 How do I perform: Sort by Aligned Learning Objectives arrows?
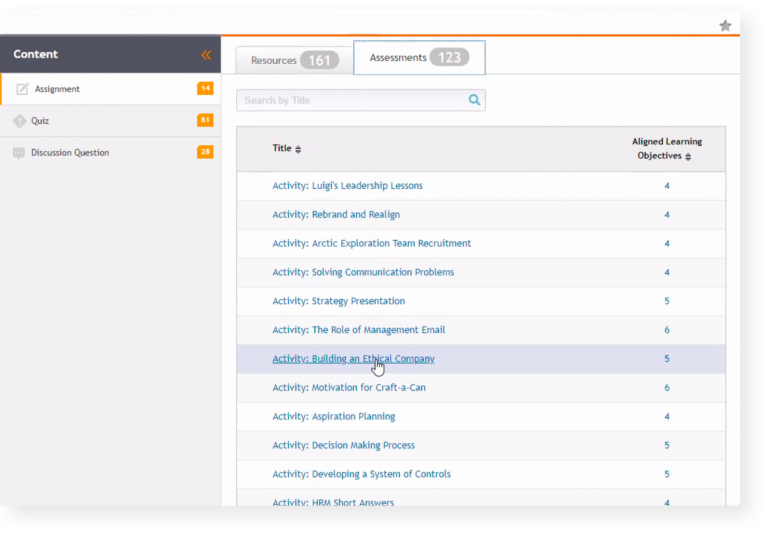click(x=688, y=156)
